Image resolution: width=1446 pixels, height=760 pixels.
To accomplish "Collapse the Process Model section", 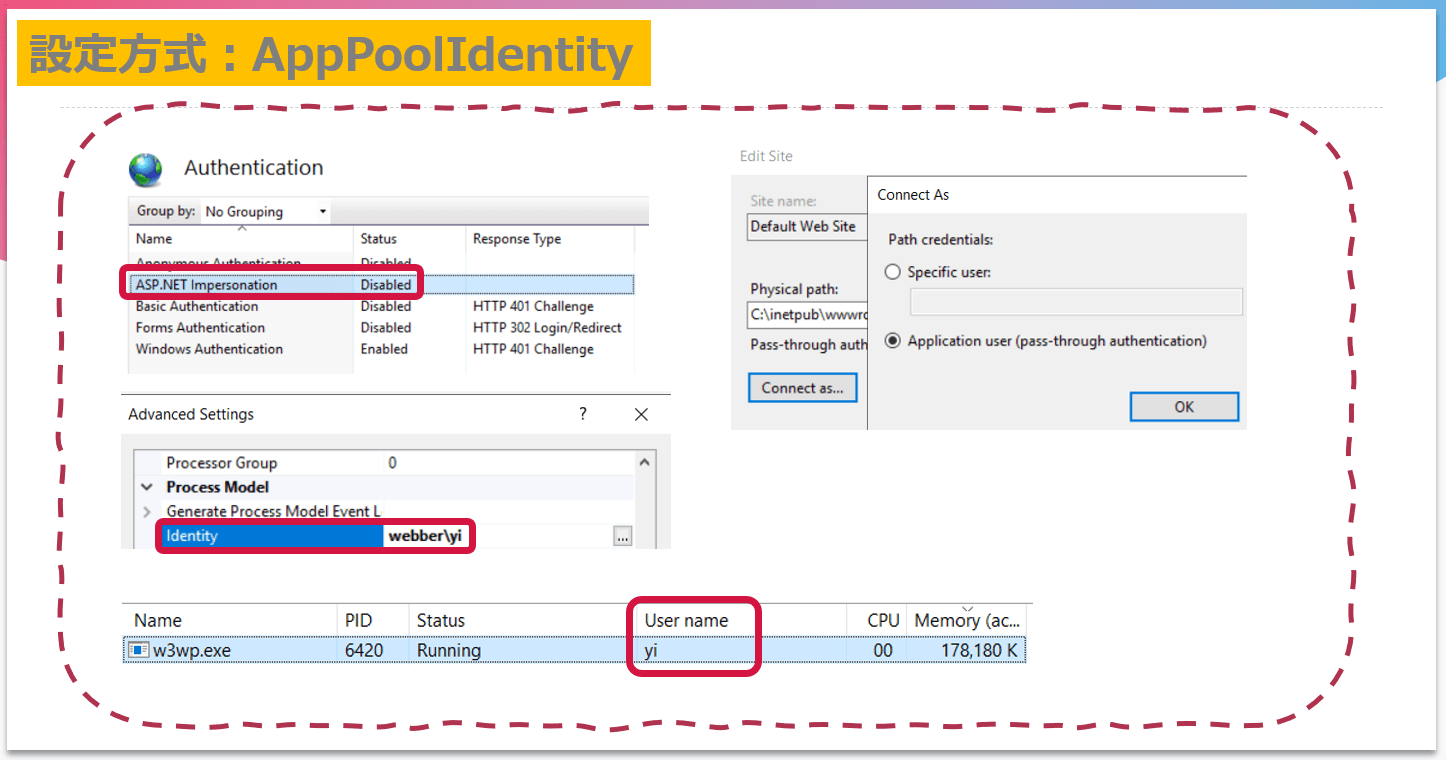I will (147, 488).
